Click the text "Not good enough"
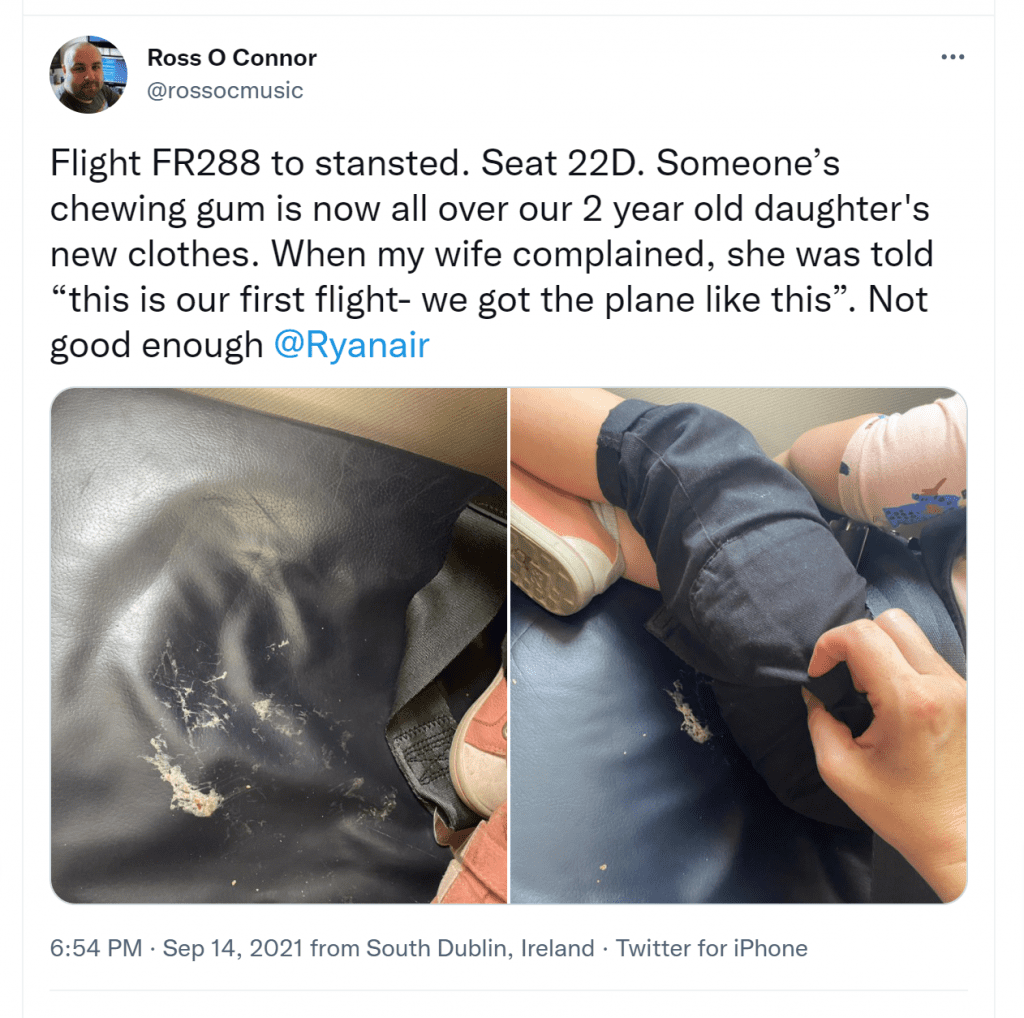 [490, 322]
